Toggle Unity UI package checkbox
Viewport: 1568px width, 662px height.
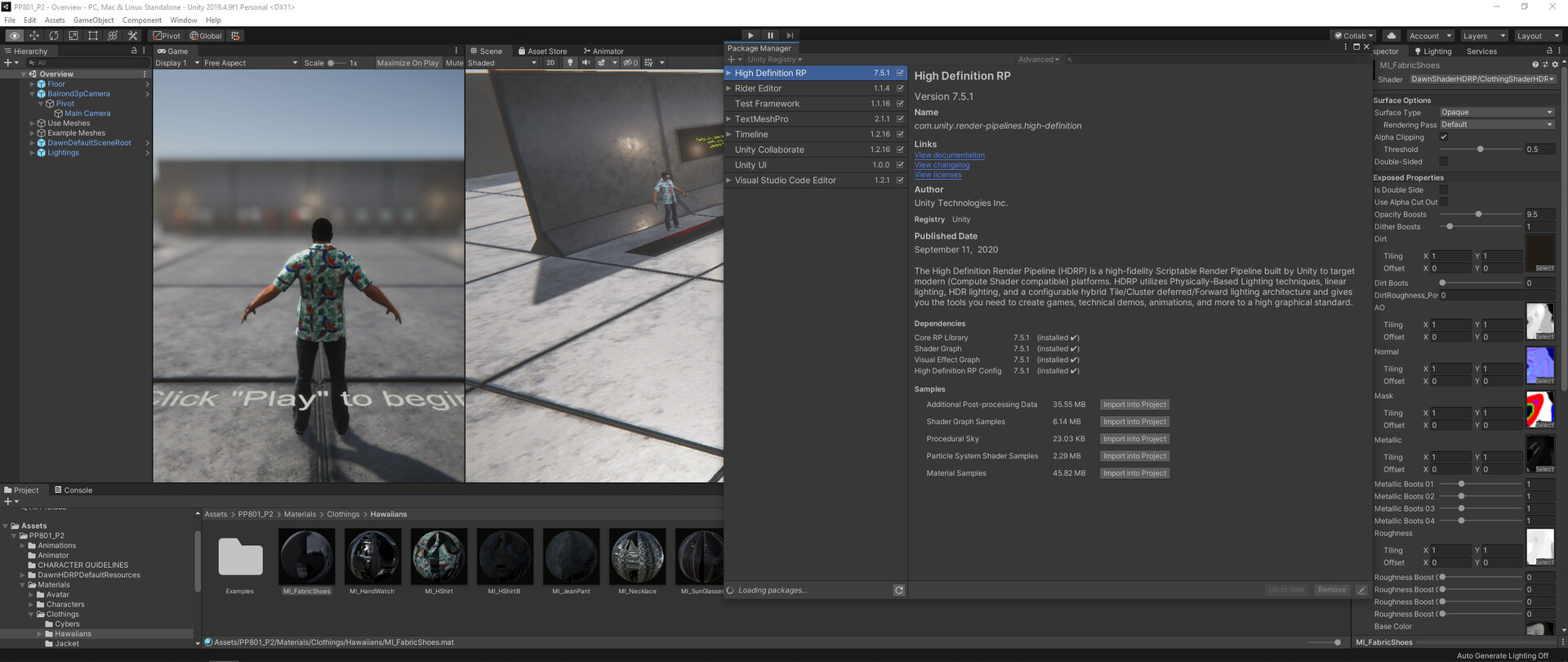point(900,165)
